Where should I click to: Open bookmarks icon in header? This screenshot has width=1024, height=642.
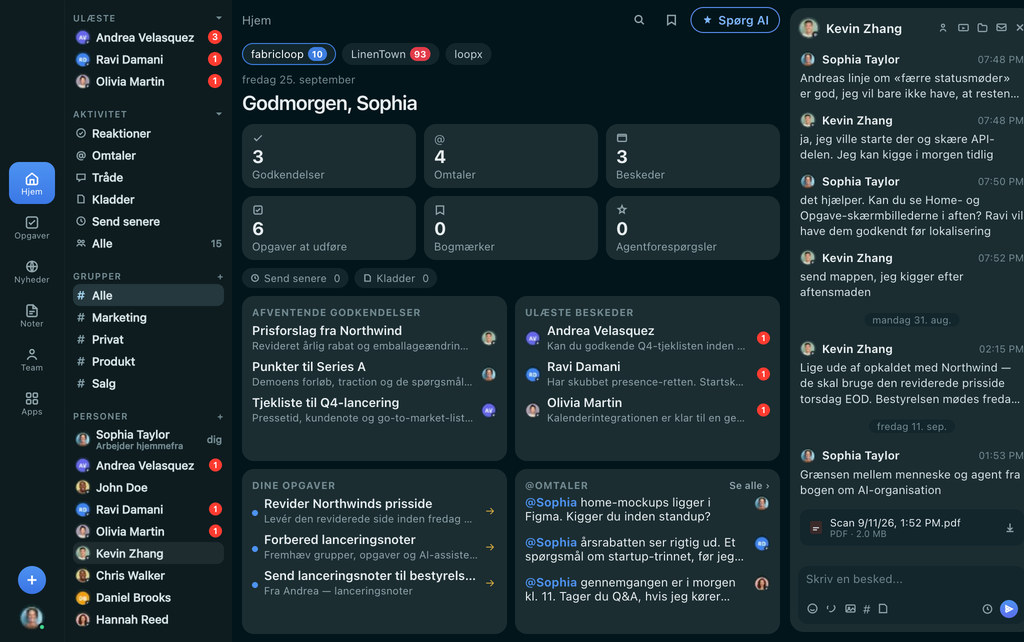pos(671,20)
